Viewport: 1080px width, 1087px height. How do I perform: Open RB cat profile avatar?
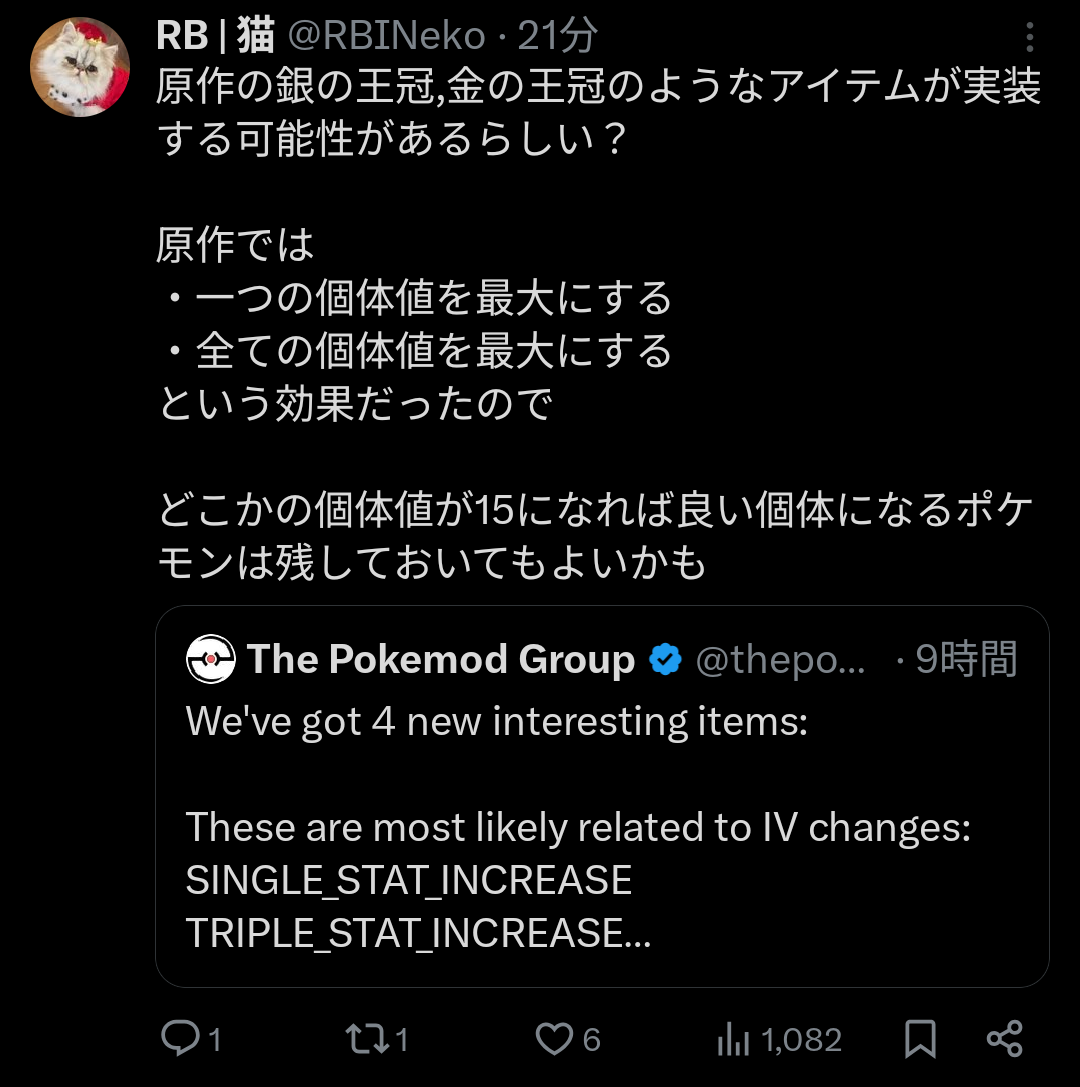pyautogui.click(x=80, y=67)
